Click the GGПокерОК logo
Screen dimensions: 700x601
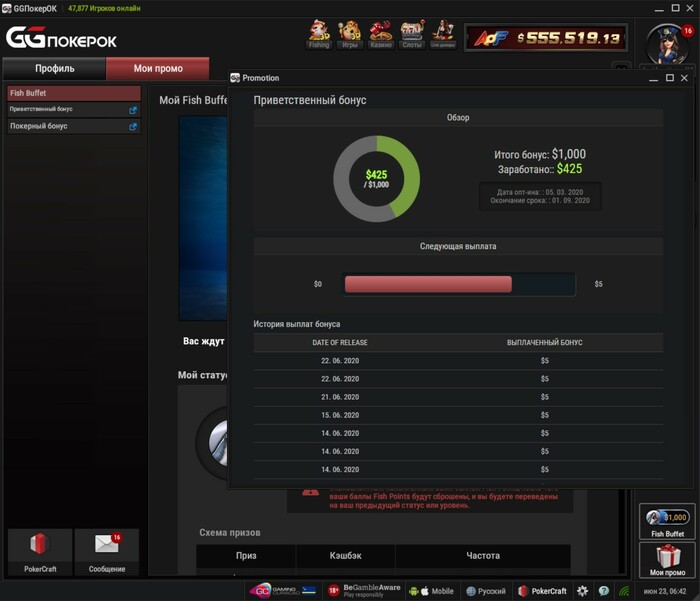pos(61,38)
